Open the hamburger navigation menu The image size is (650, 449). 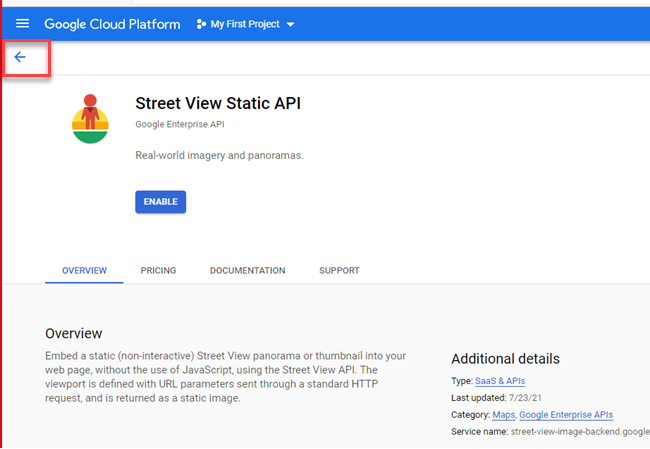[22, 24]
